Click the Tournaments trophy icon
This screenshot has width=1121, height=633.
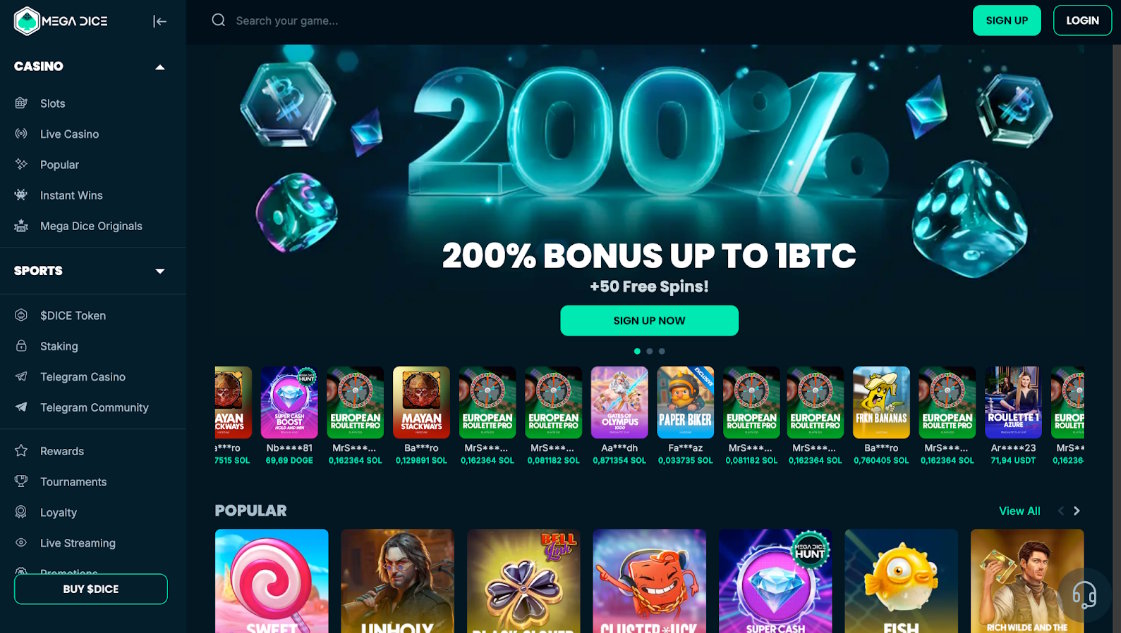21,481
